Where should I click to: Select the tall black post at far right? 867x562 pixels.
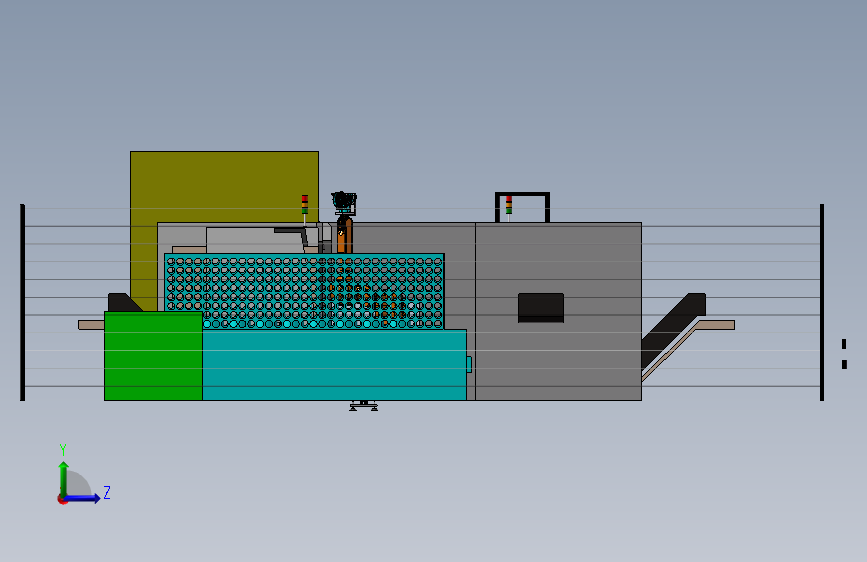[822, 302]
